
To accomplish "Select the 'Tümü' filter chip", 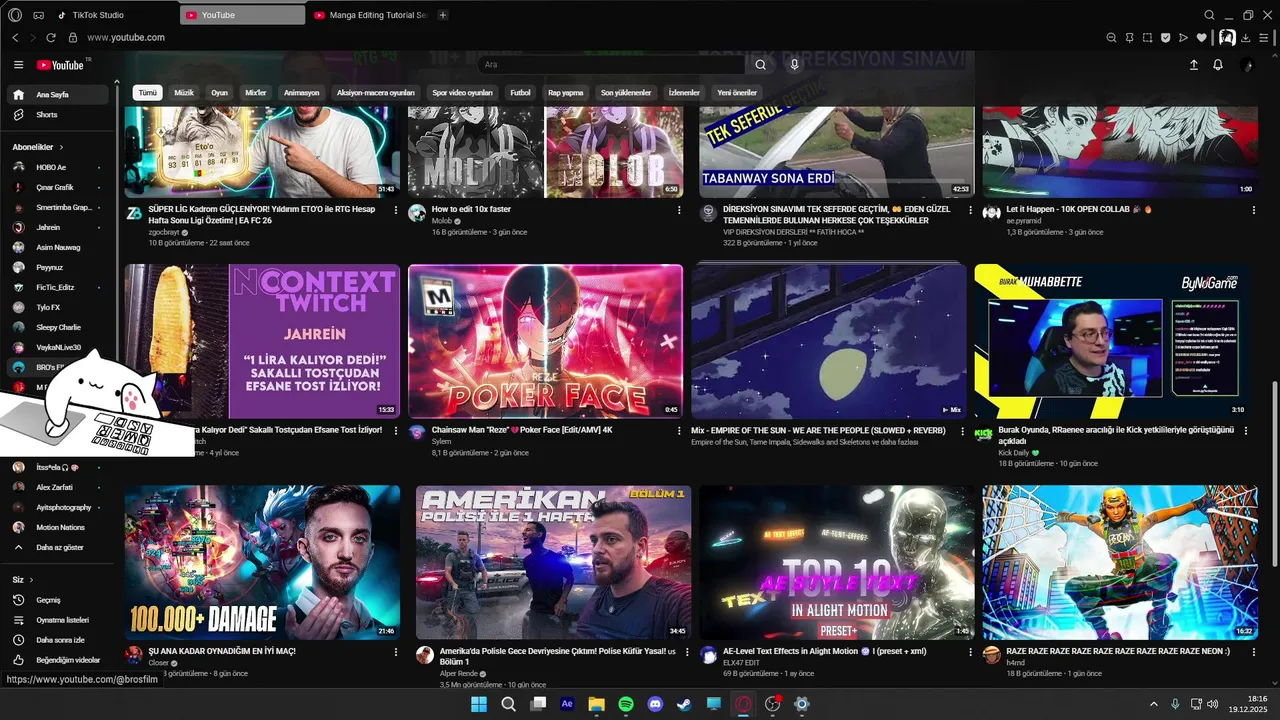I will tap(148, 92).
